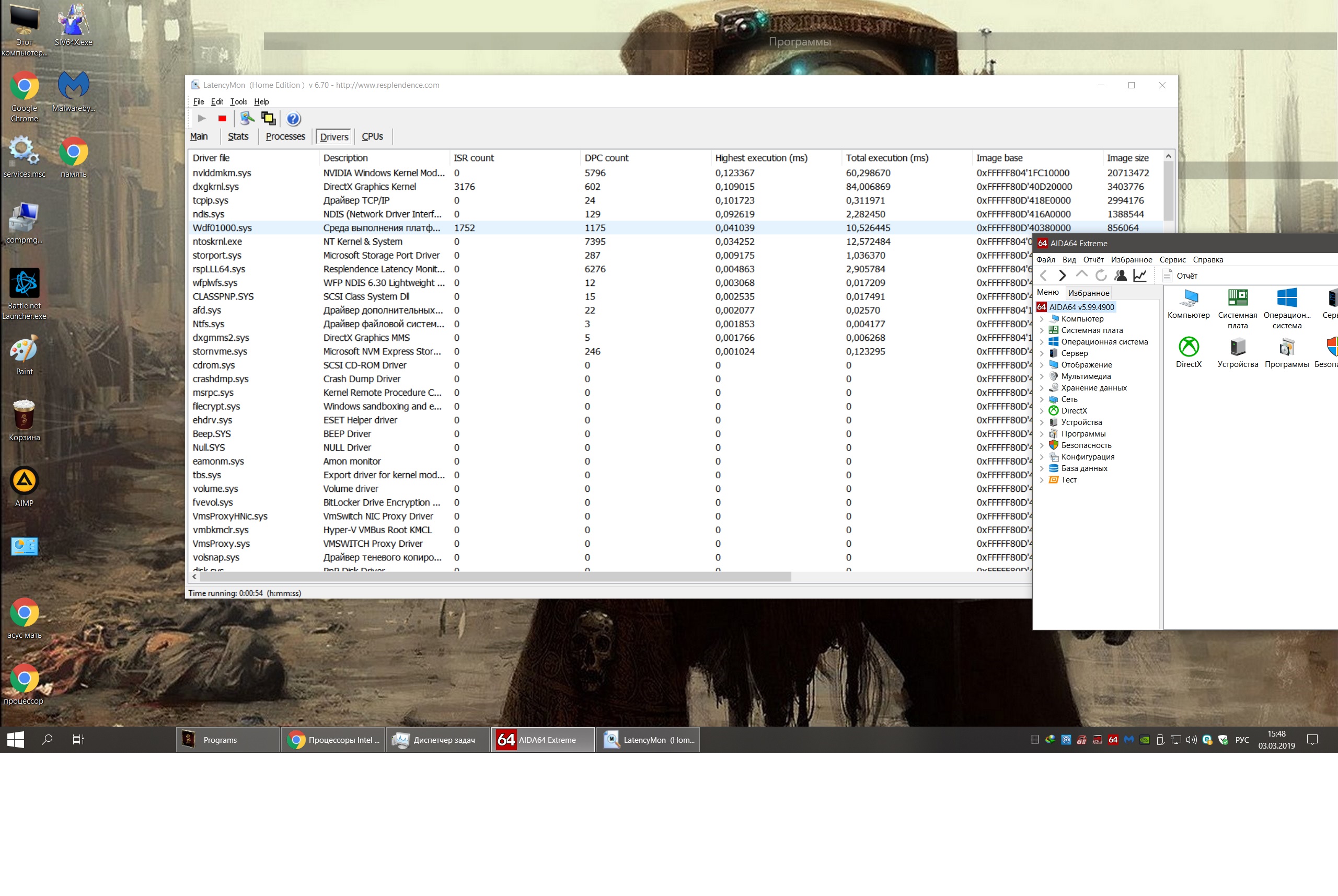Click AIDA64 refresh toolbar arrow

(x=1100, y=275)
